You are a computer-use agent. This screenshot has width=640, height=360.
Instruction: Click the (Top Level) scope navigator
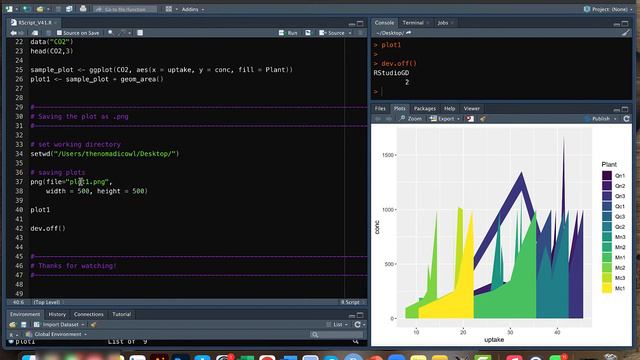click(x=47, y=302)
